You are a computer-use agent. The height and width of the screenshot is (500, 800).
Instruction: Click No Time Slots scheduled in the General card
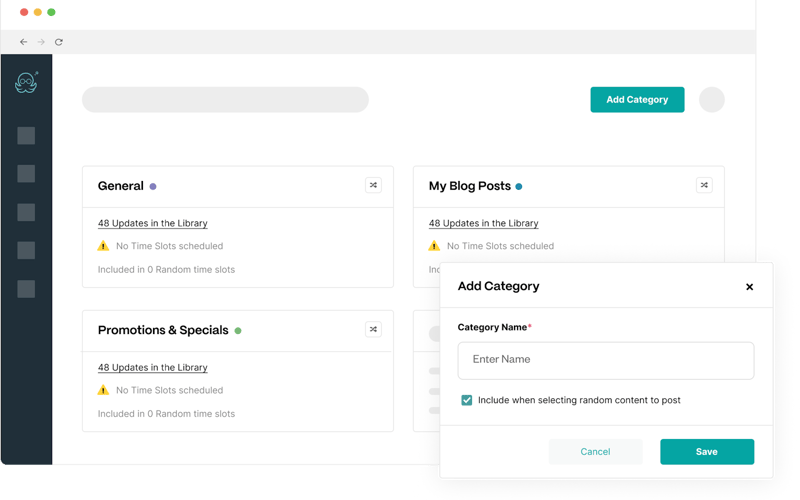169,246
